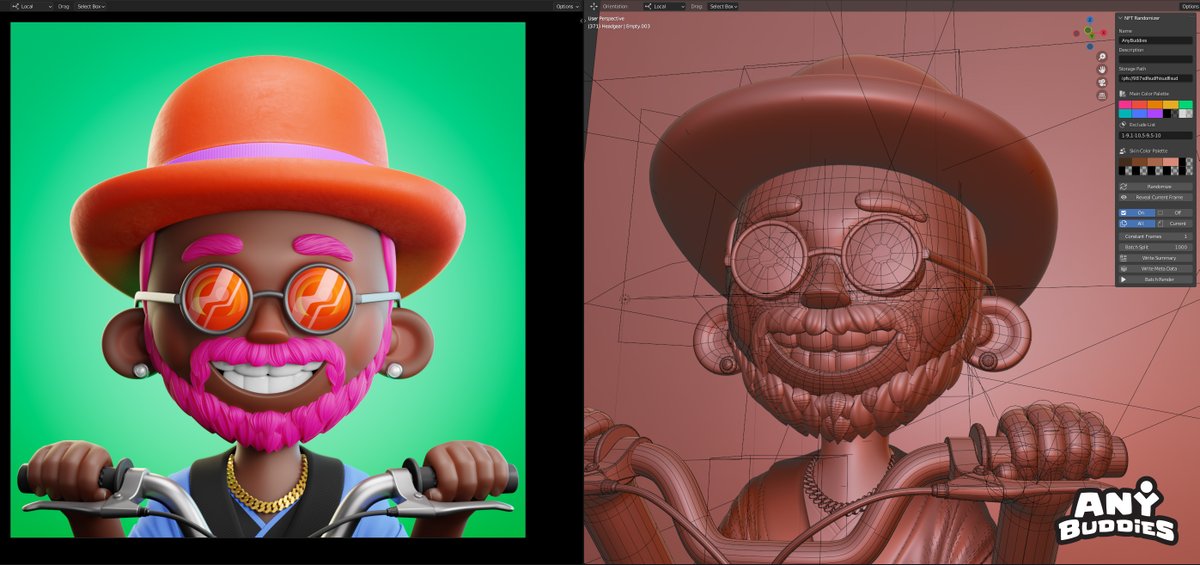Open the Select Box dropdown in left viewport
This screenshot has height=565, width=1200.
pos(91,6)
